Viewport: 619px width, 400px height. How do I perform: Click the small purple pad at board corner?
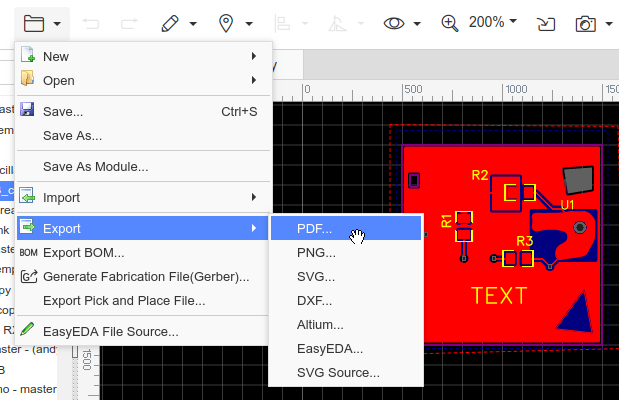(414, 181)
